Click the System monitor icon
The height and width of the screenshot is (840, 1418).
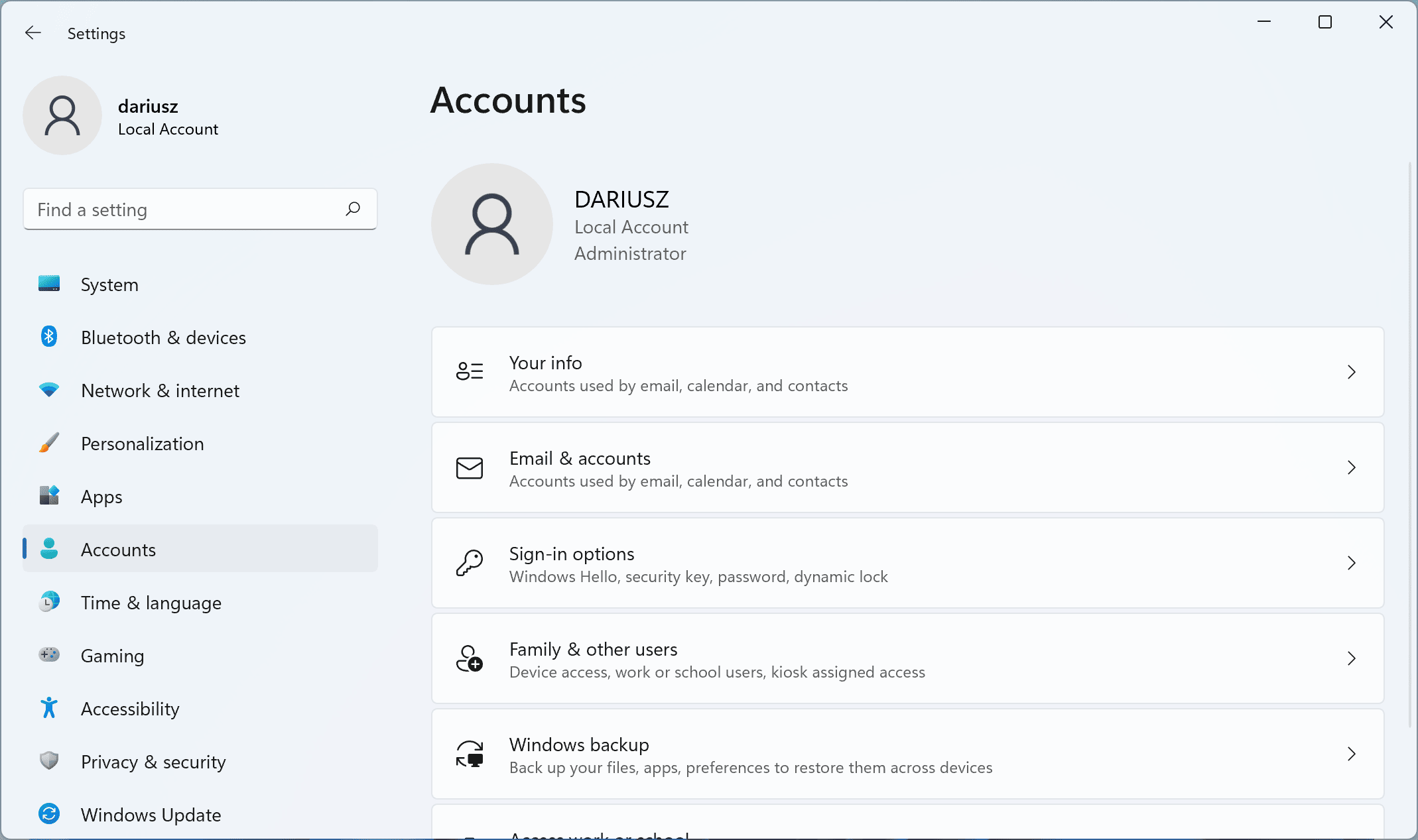click(x=49, y=284)
